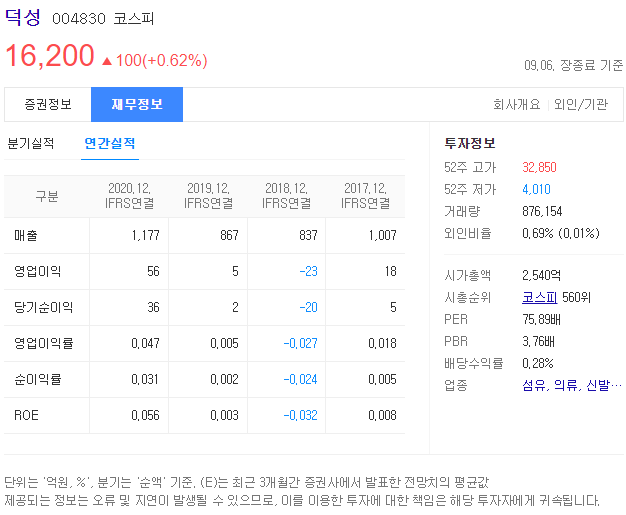Image resolution: width=626 pixels, height=515 pixels.
Task: Click the 2018 영업이익 value -23
Action: (x=309, y=271)
